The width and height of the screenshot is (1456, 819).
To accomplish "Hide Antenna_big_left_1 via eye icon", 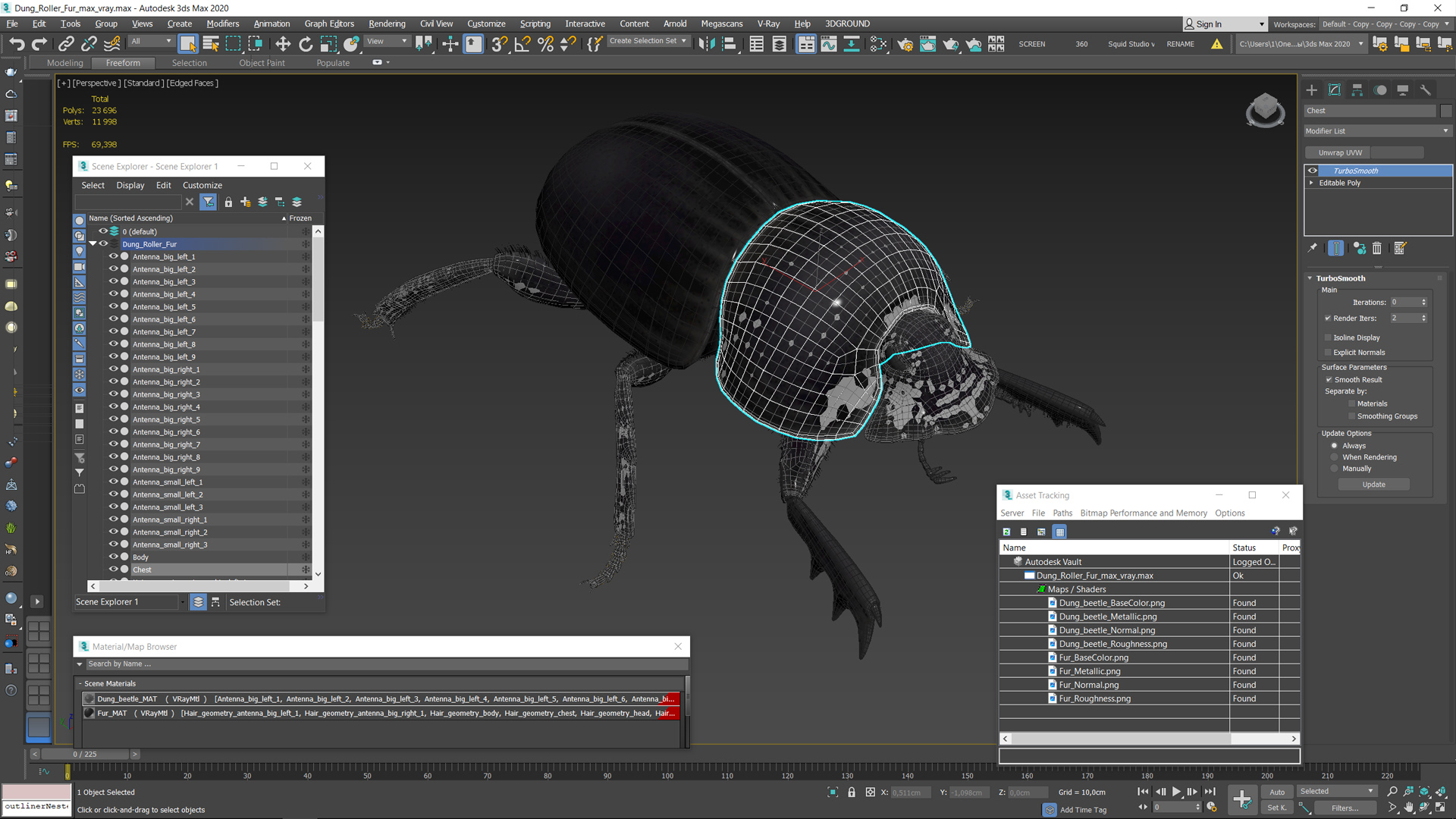I will point(113,256).
